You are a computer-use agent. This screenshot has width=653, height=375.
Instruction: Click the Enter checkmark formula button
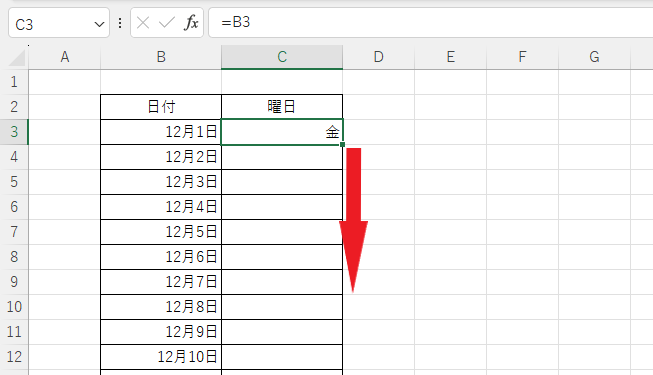[x=167, y=22]
